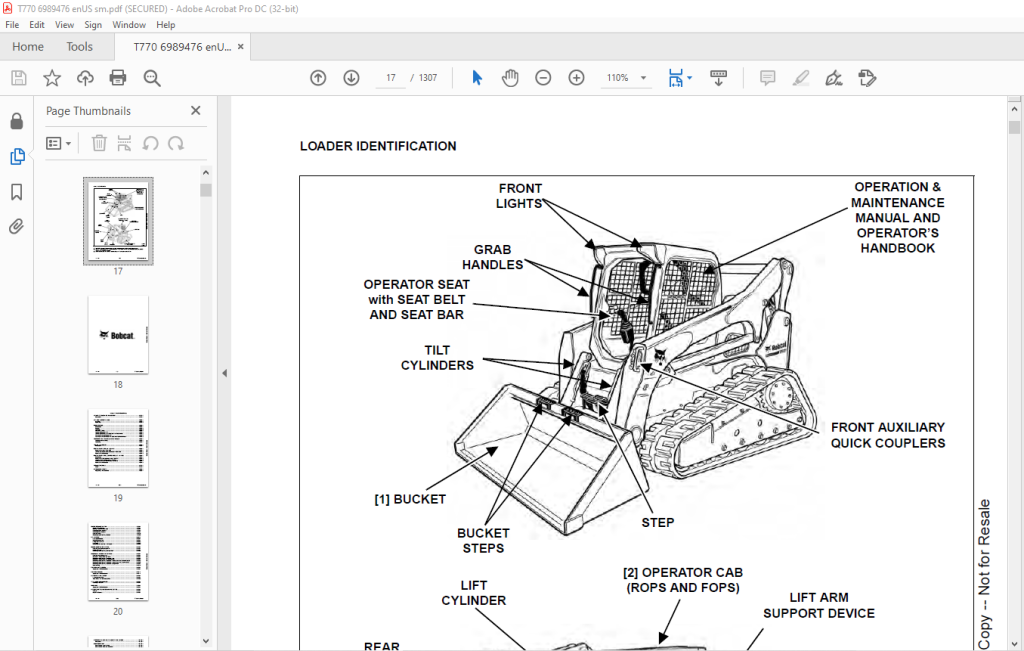The height and width of the screenshot is (651, 1024).
Task: Print the document with the printer icon
Action: tap(118, 78)
